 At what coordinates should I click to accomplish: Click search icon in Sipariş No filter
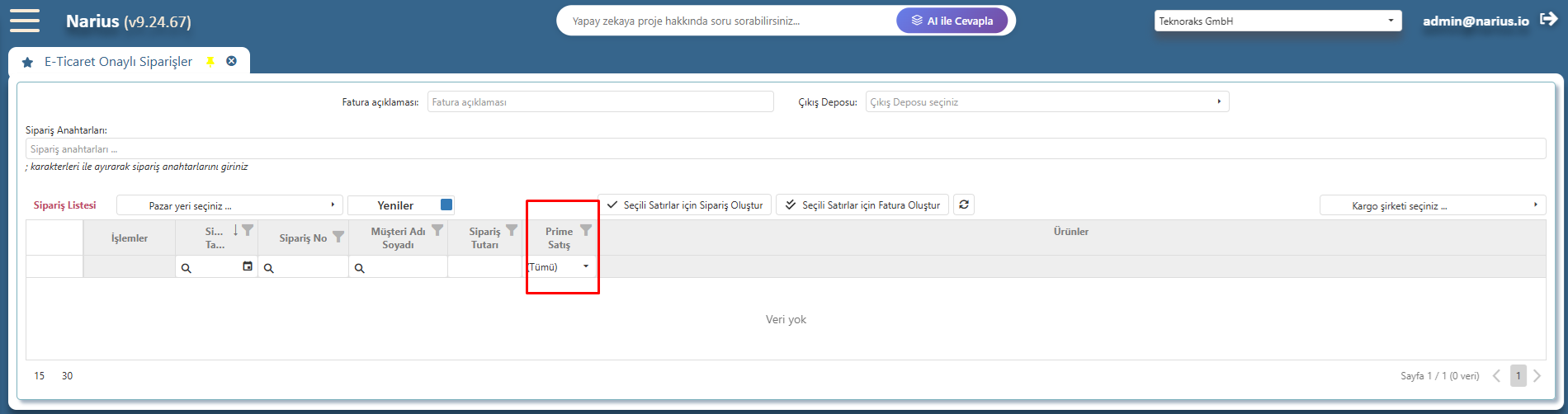pos(269,268)
